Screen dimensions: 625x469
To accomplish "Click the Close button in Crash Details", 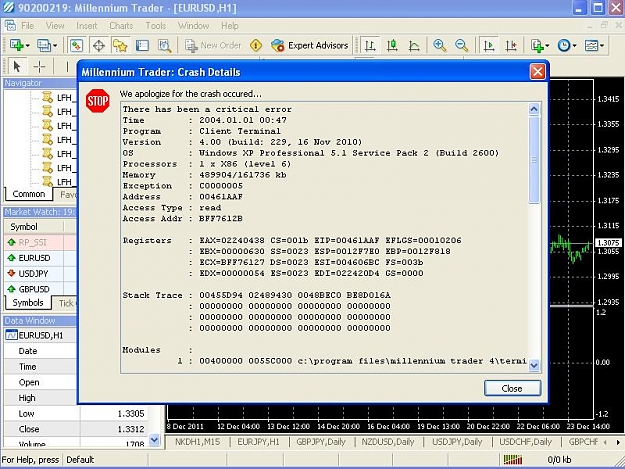I will point(512,388).
